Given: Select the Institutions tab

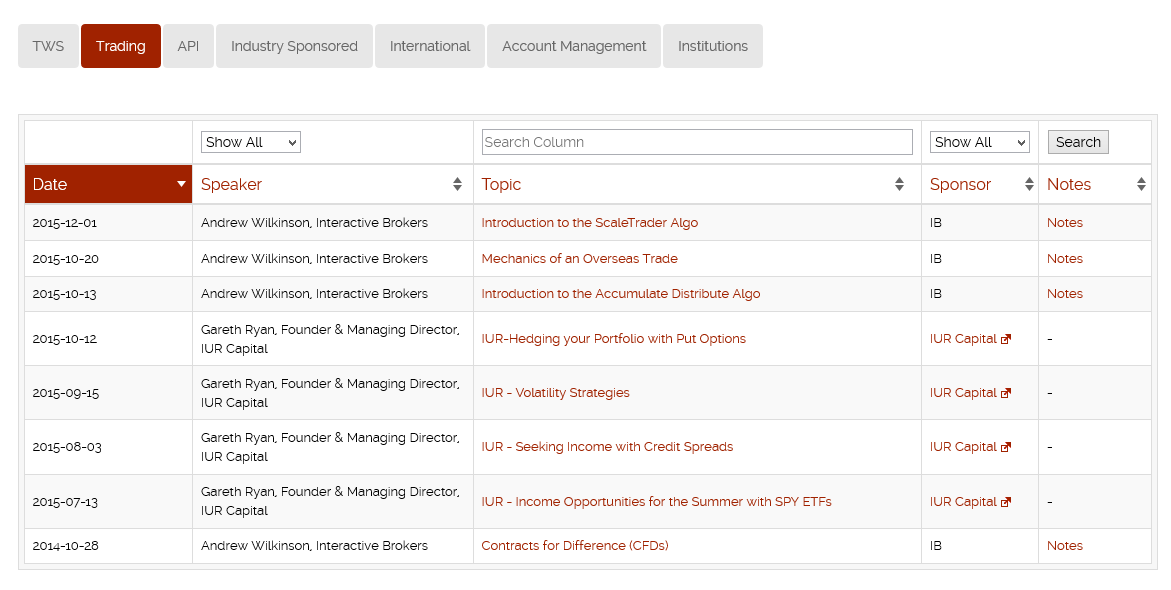Looking at the screenshot, I should tap(712, 46).
